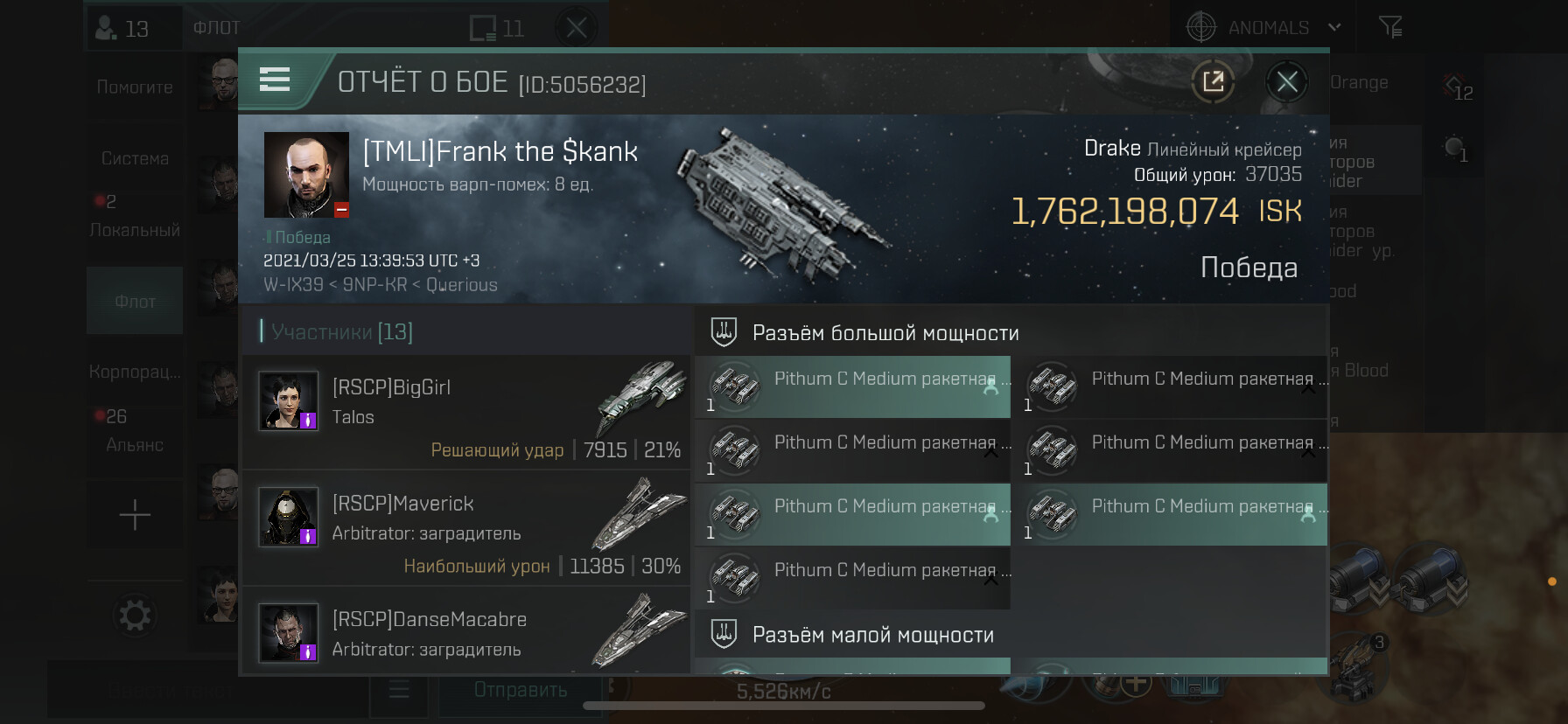Click the fleet member count icon showing 13
Screen dimensions: 1568x724
(x=122, y=28)
